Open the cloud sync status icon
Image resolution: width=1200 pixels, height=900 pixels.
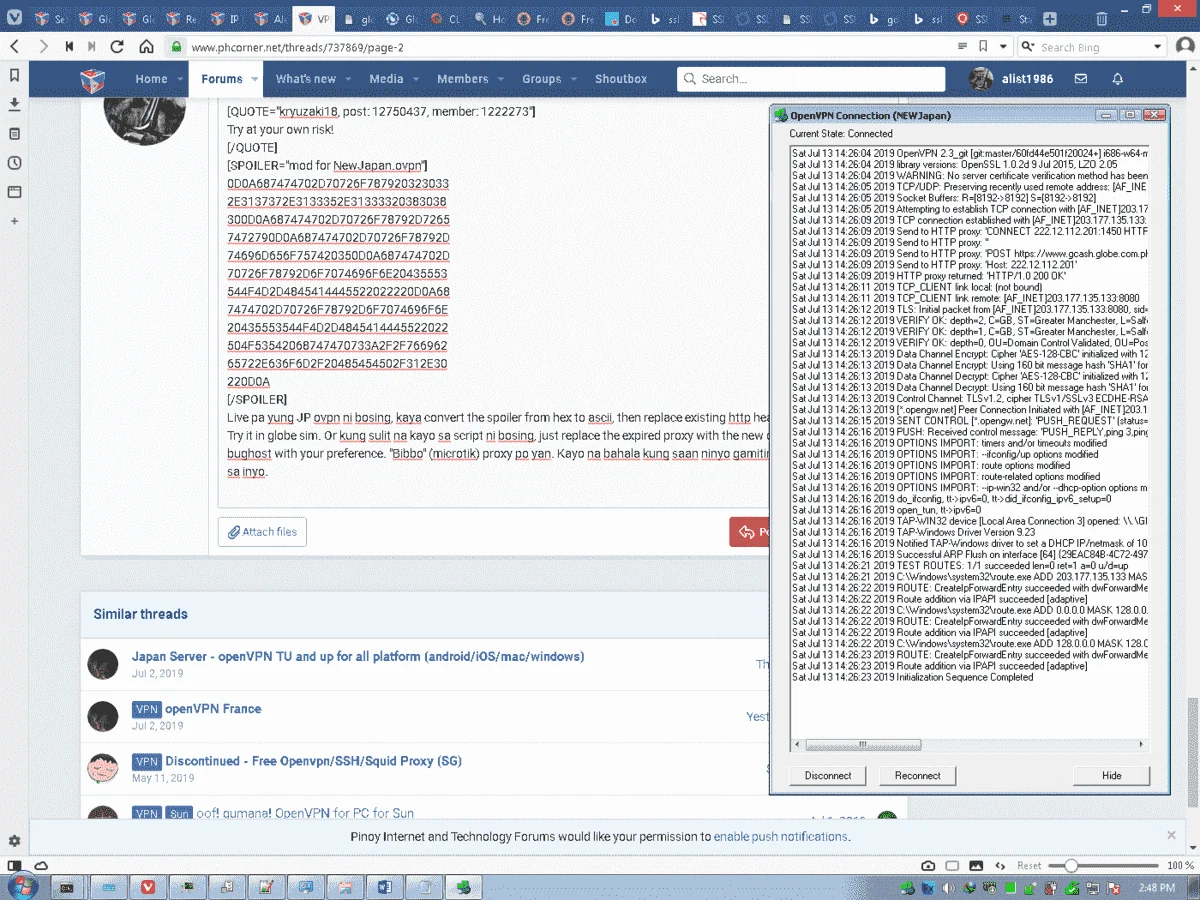pyautogui.click(x=41, y=865)
